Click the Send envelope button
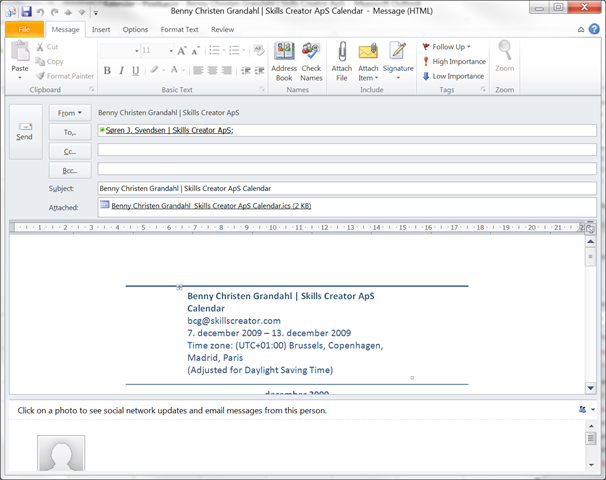606x480 pixels. [x=26, y=132]
